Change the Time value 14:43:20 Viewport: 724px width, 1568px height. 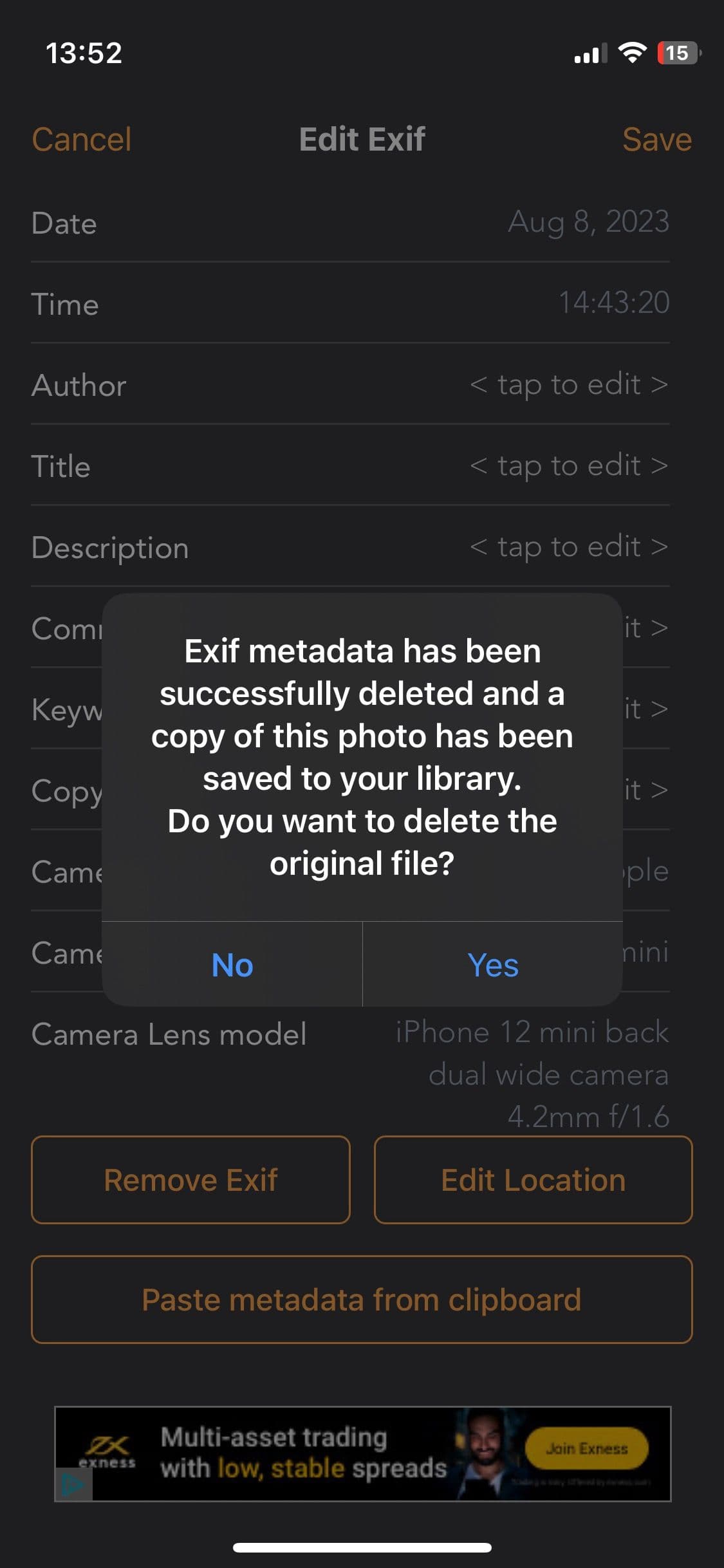pyautogui.click(x=614, y=303)
